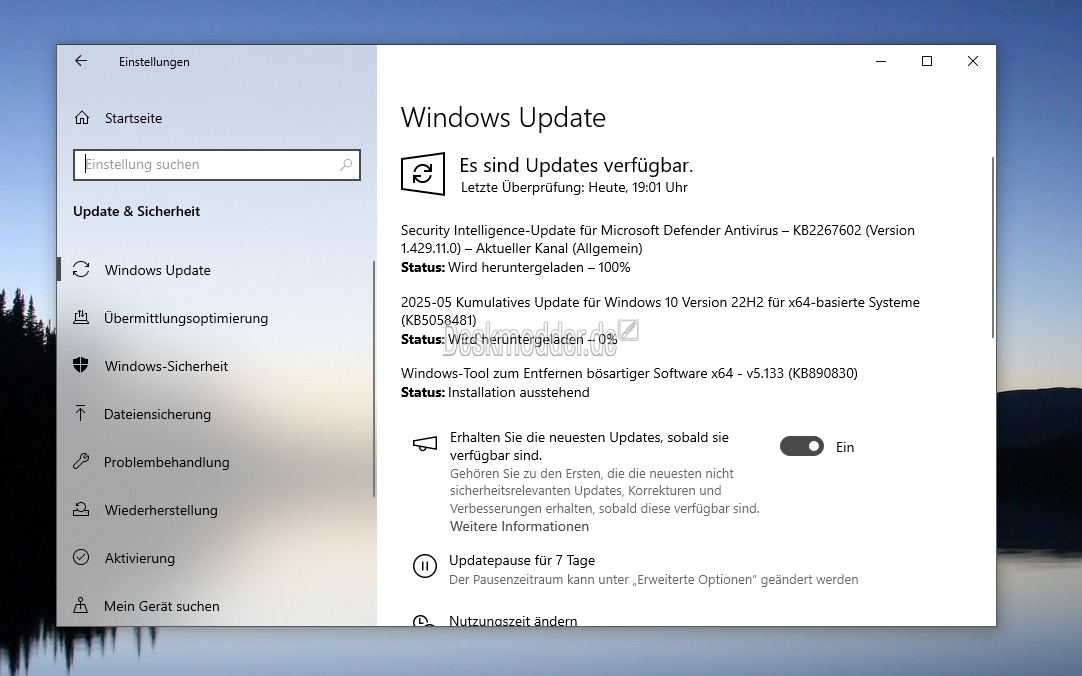1082x676 pixels.
Task: Click Updatepause für 7 Tage
Action: point(522,560)
